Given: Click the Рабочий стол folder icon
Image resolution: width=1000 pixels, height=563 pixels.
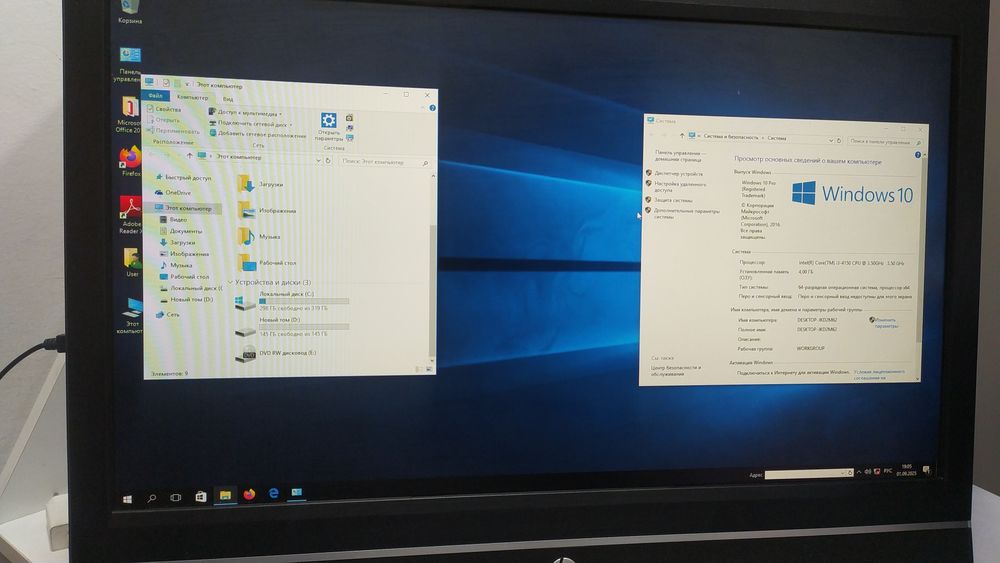Looking at the screenshot, I should click(x=247, y=262).
